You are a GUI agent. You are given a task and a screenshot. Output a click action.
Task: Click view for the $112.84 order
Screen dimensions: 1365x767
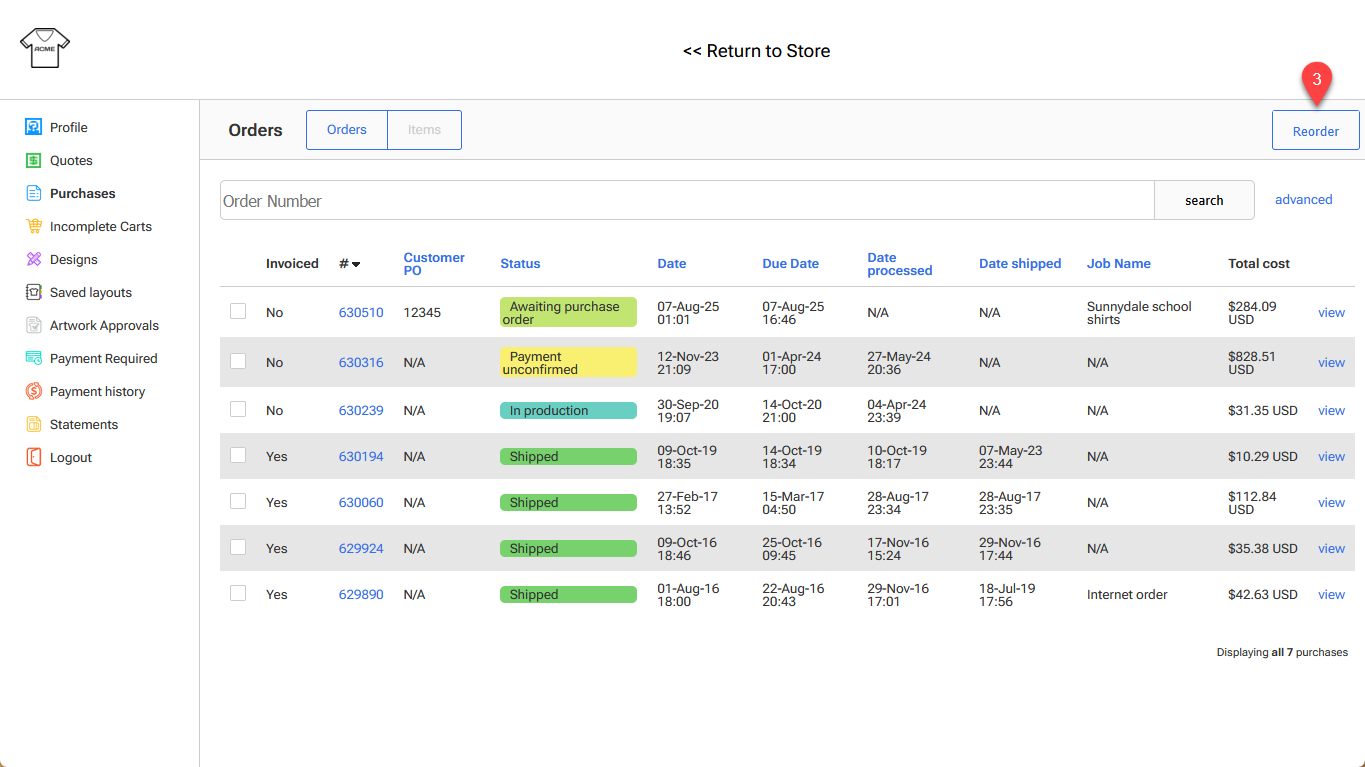tap(1331, 502)
